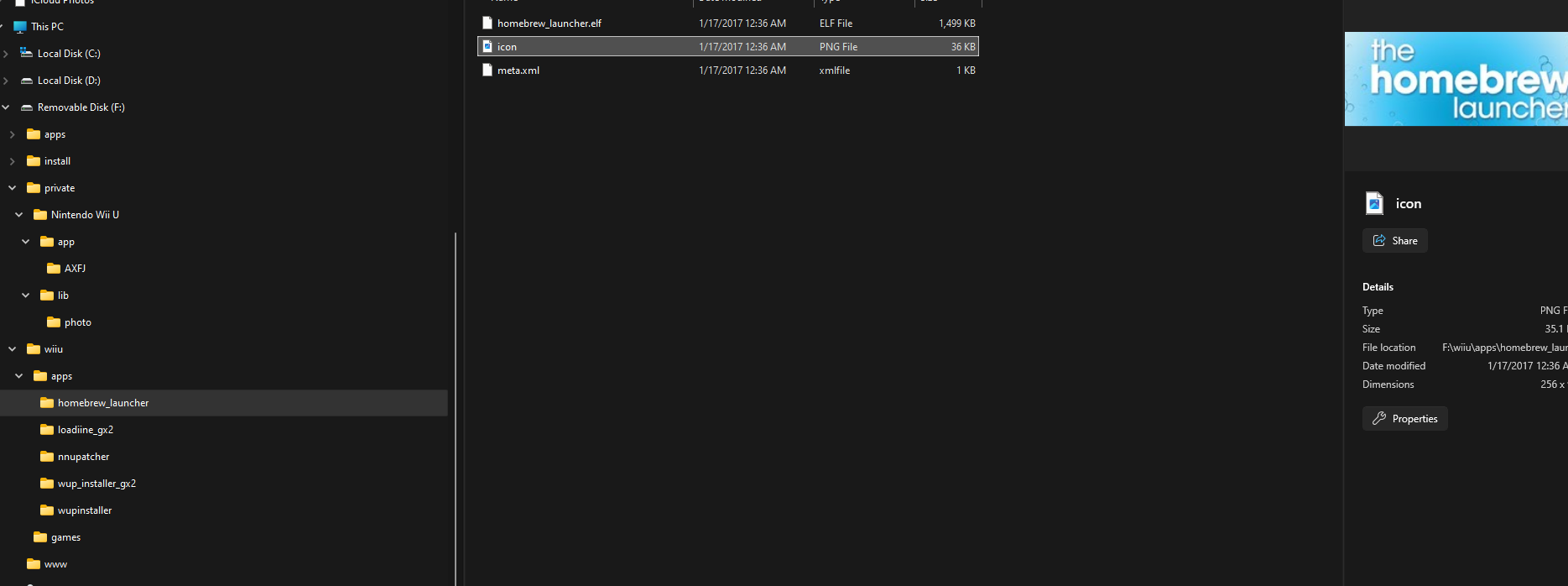Select 'Nintendo Wii U' label in tree
Screen dimensions: 1568x586
[85, 215]
